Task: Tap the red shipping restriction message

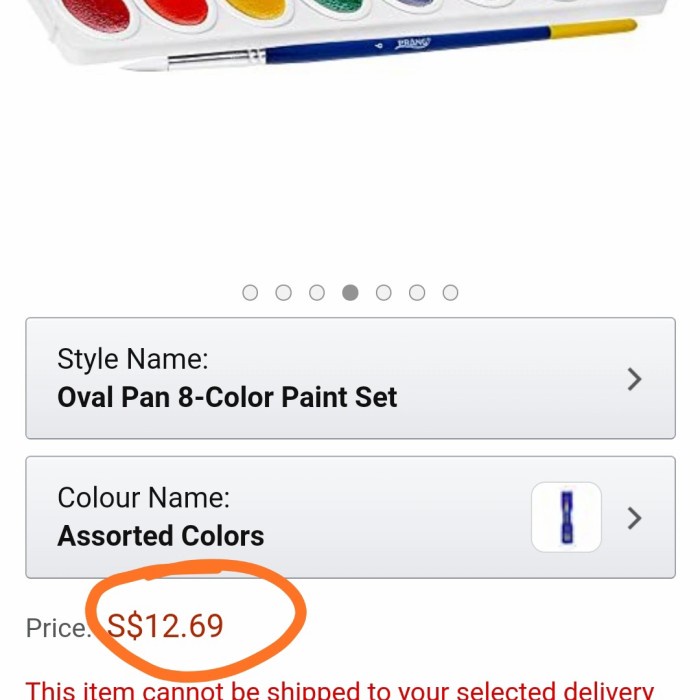Action: click(x=340, y=690)
